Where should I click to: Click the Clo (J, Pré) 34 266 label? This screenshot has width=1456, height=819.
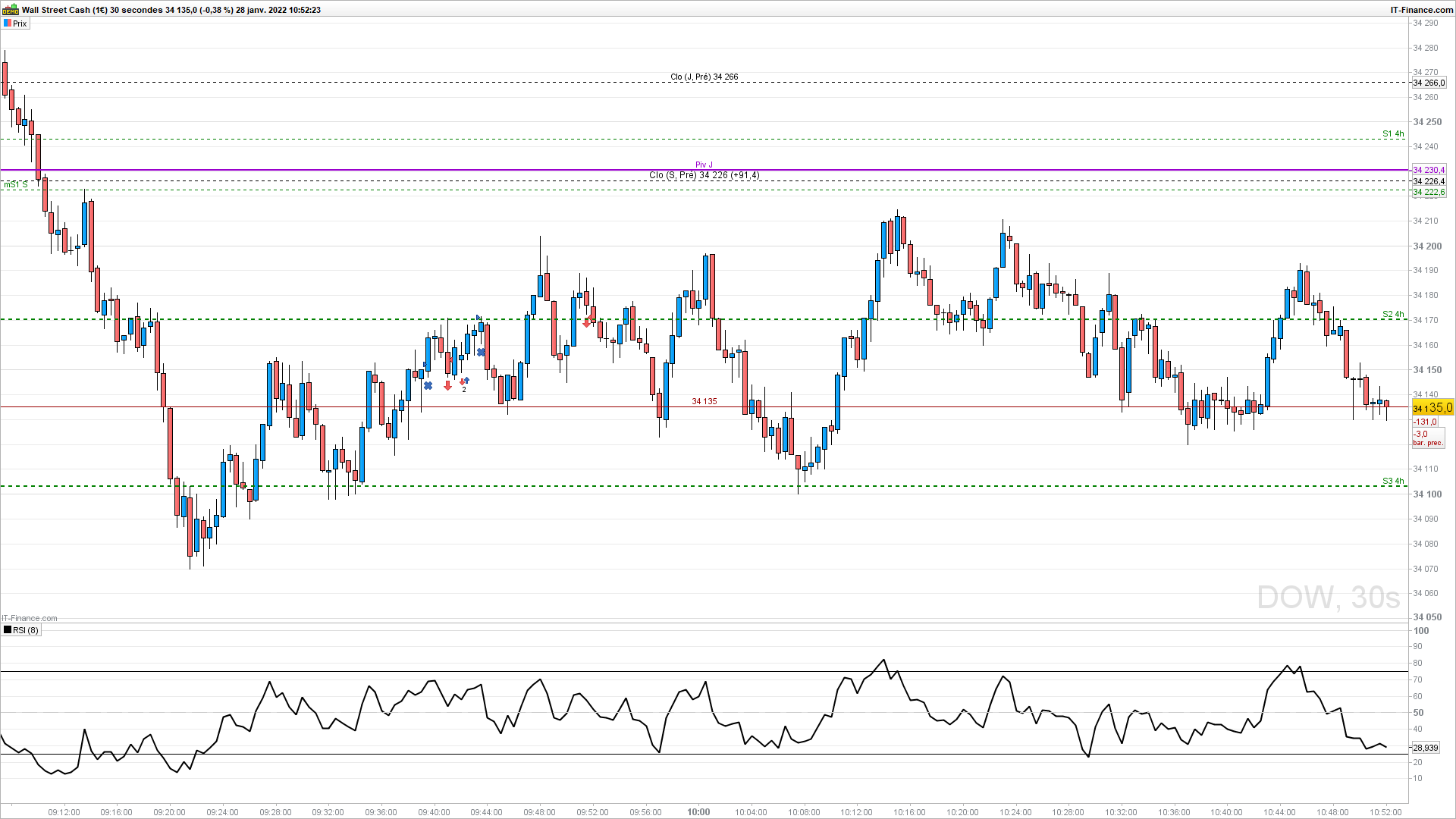[704, 77]
